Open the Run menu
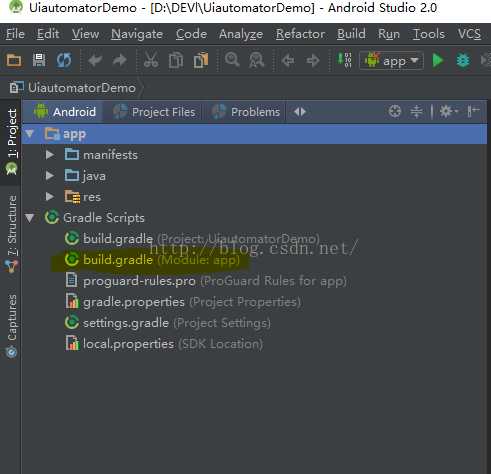This screenshot has width=491, height=474. tap(389, 34)
